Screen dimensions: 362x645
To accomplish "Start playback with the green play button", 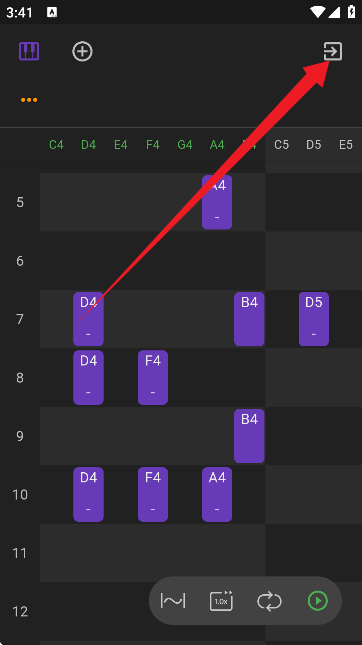I will click(318, 601).
